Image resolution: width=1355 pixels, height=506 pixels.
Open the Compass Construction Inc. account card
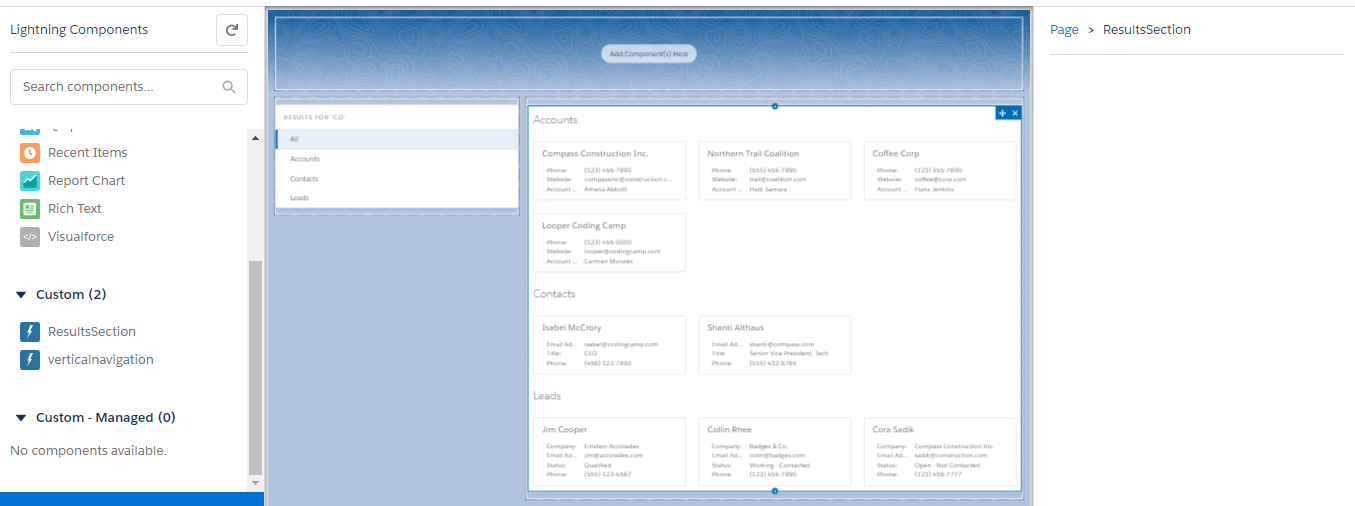610,170
